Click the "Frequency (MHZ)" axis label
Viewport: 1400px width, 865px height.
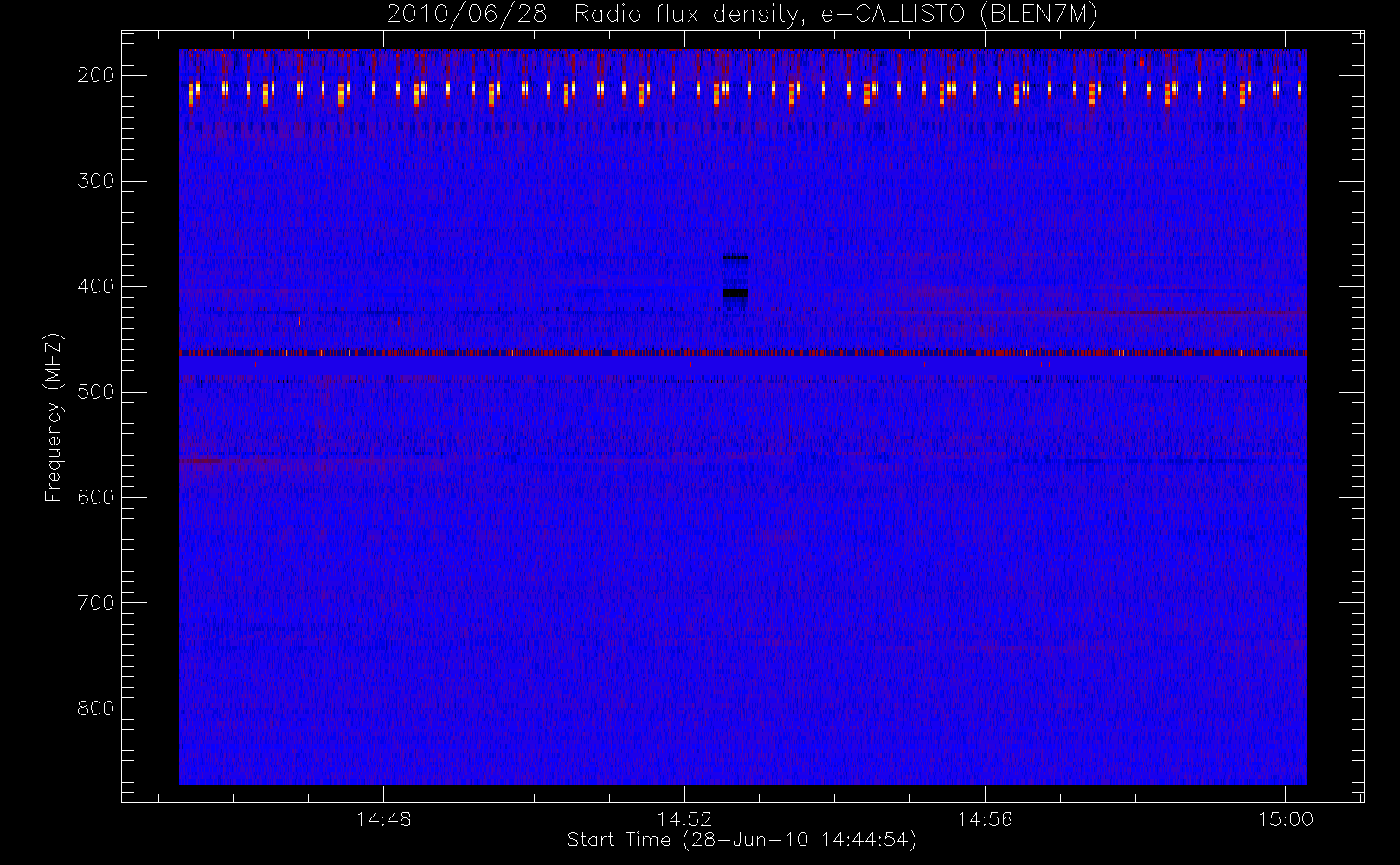click(54, 417)
